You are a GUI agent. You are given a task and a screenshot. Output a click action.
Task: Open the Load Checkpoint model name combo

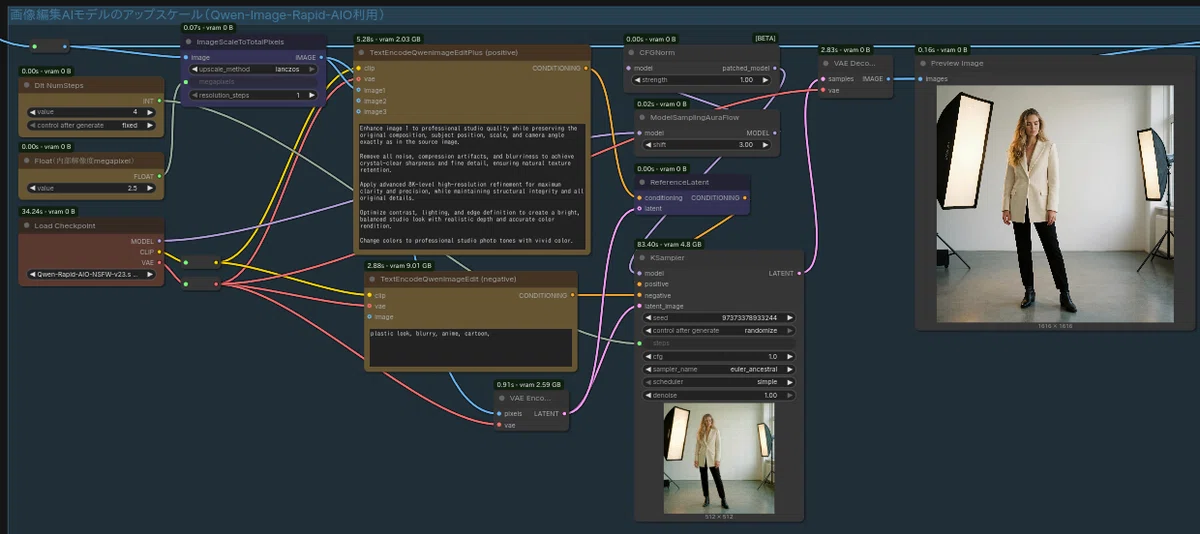(92, 274)
